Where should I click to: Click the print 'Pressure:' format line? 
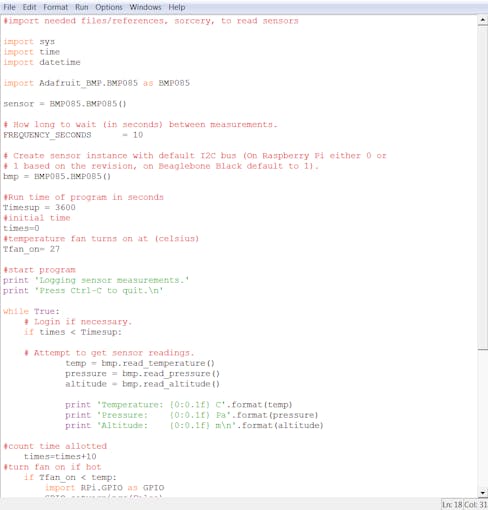pos(192,415)
